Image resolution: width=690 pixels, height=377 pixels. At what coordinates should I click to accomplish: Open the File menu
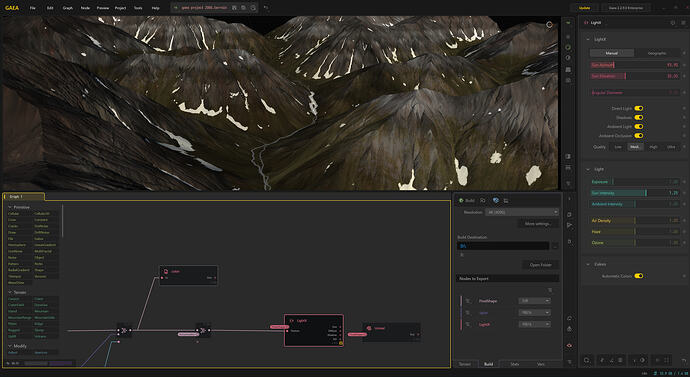(x=33, y=8)
